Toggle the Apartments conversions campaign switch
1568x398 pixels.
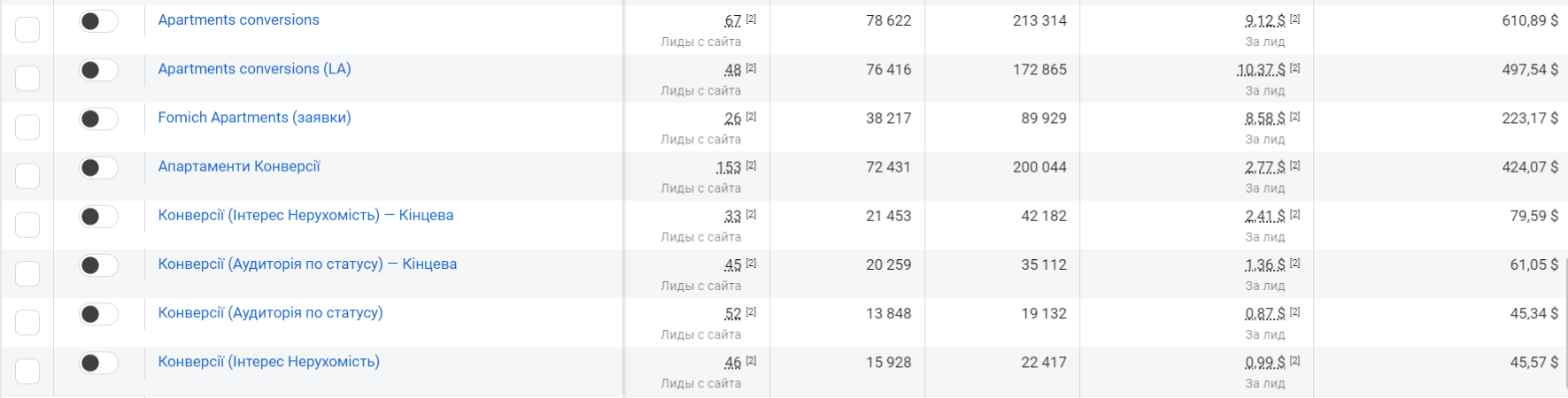tap(98, 21)
